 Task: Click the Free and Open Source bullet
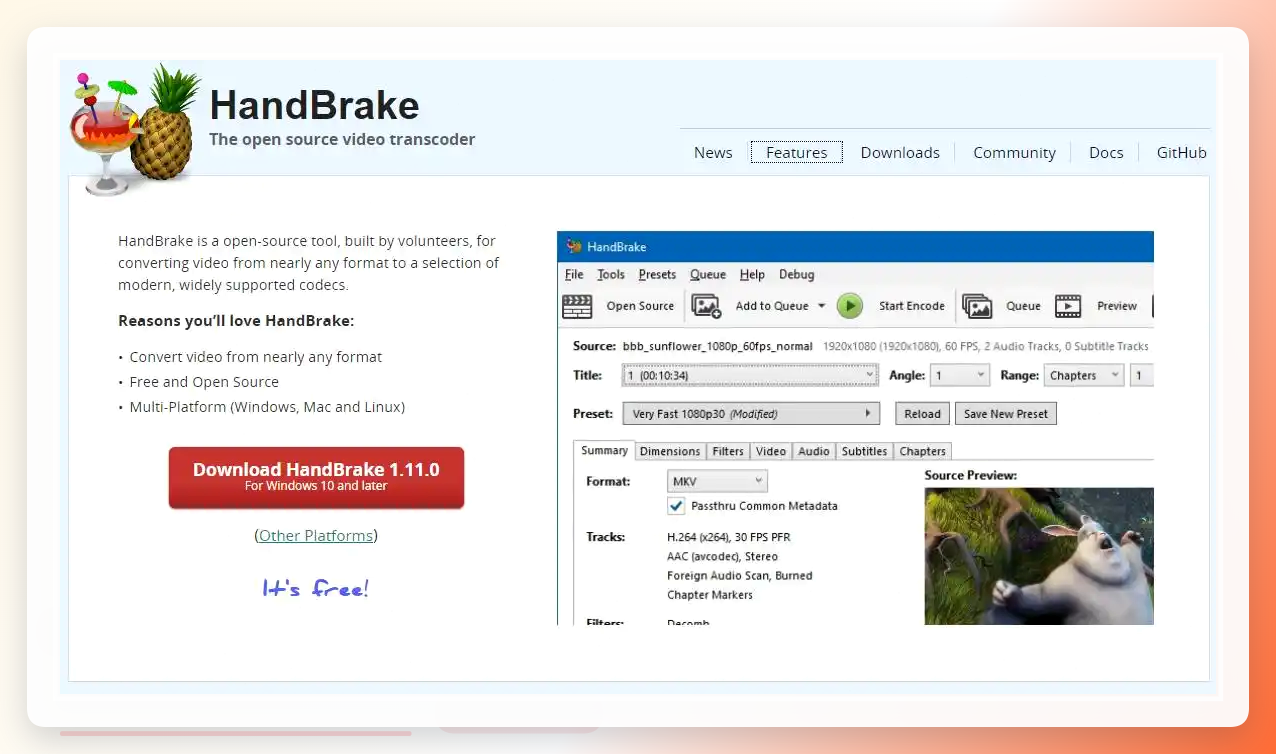point(204,382)
